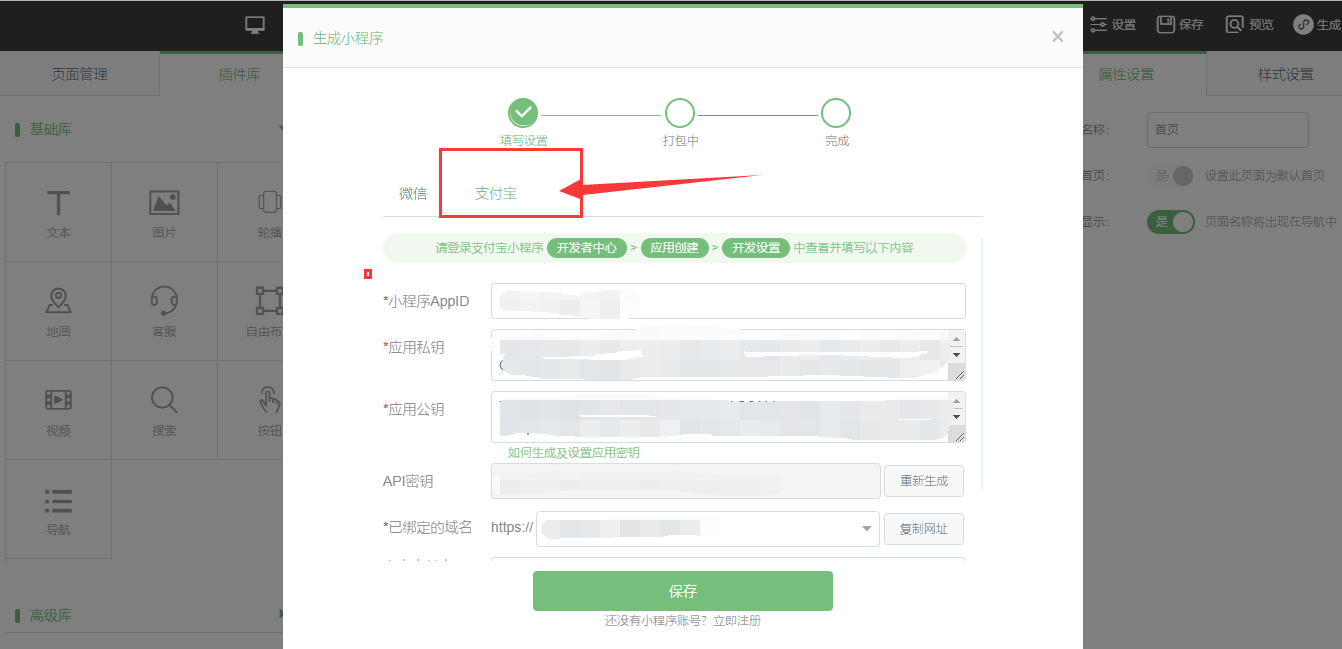
Task: Select the 客服 customer service widget
Action: [x=164, y=311]
